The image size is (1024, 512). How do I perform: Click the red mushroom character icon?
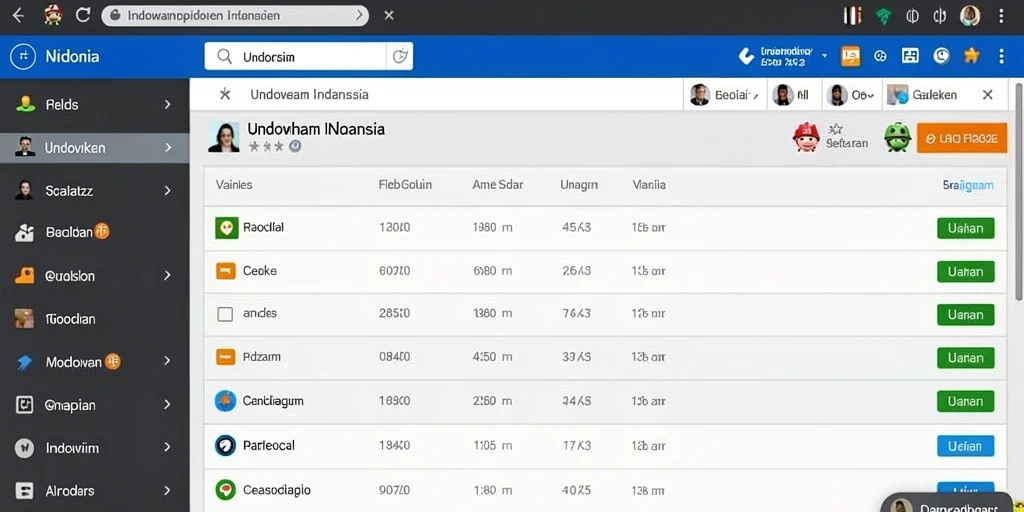click(806, 137)
